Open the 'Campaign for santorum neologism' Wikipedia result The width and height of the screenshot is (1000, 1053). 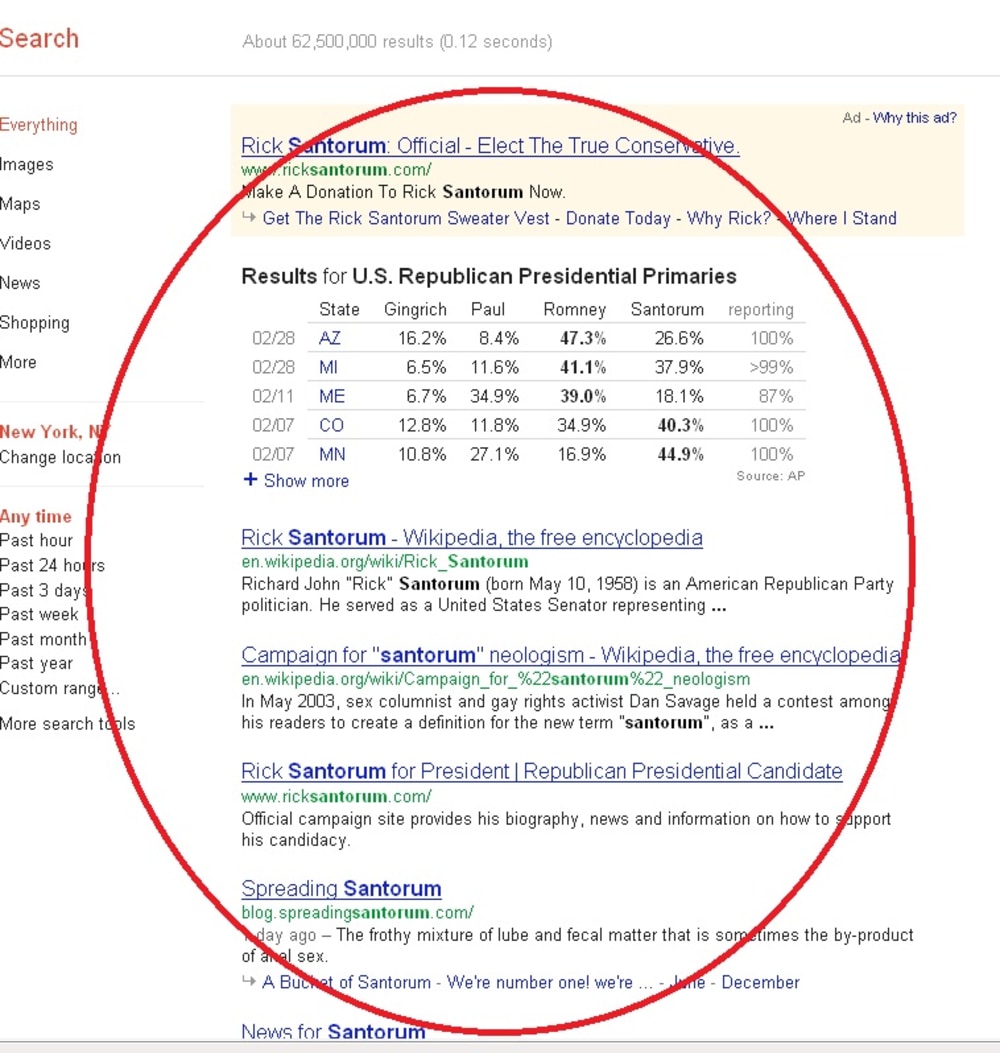pyautogui.click(x=571, y=655)
